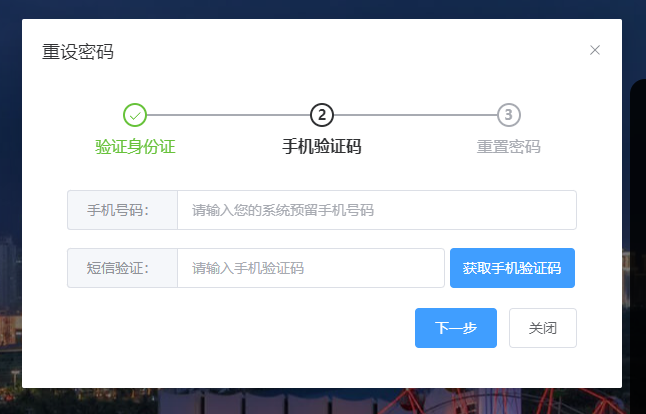Close the 重设密码 dialog with the X icon

pos(595,50)
